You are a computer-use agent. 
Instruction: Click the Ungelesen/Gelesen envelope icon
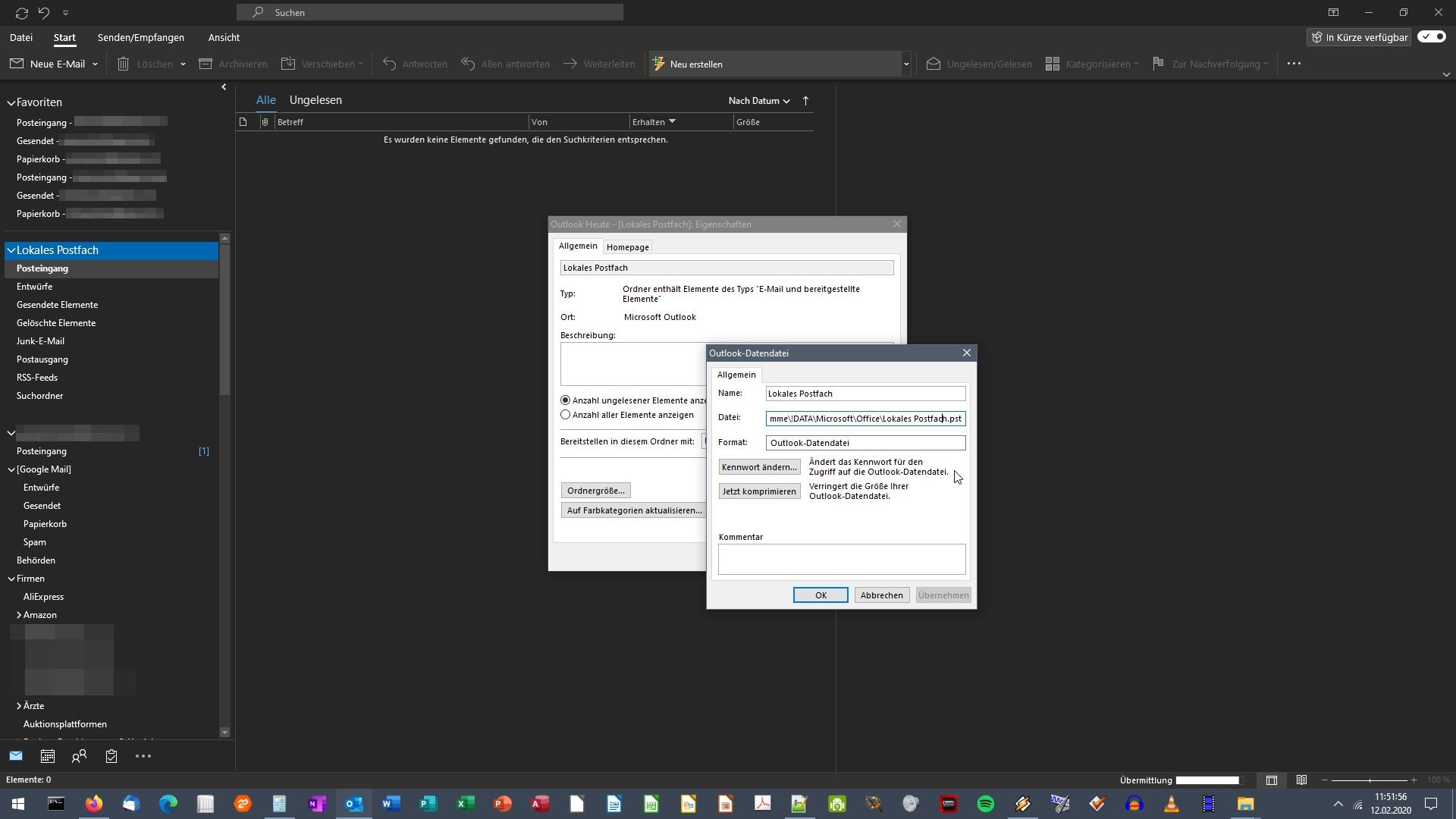tap(934, 64)
